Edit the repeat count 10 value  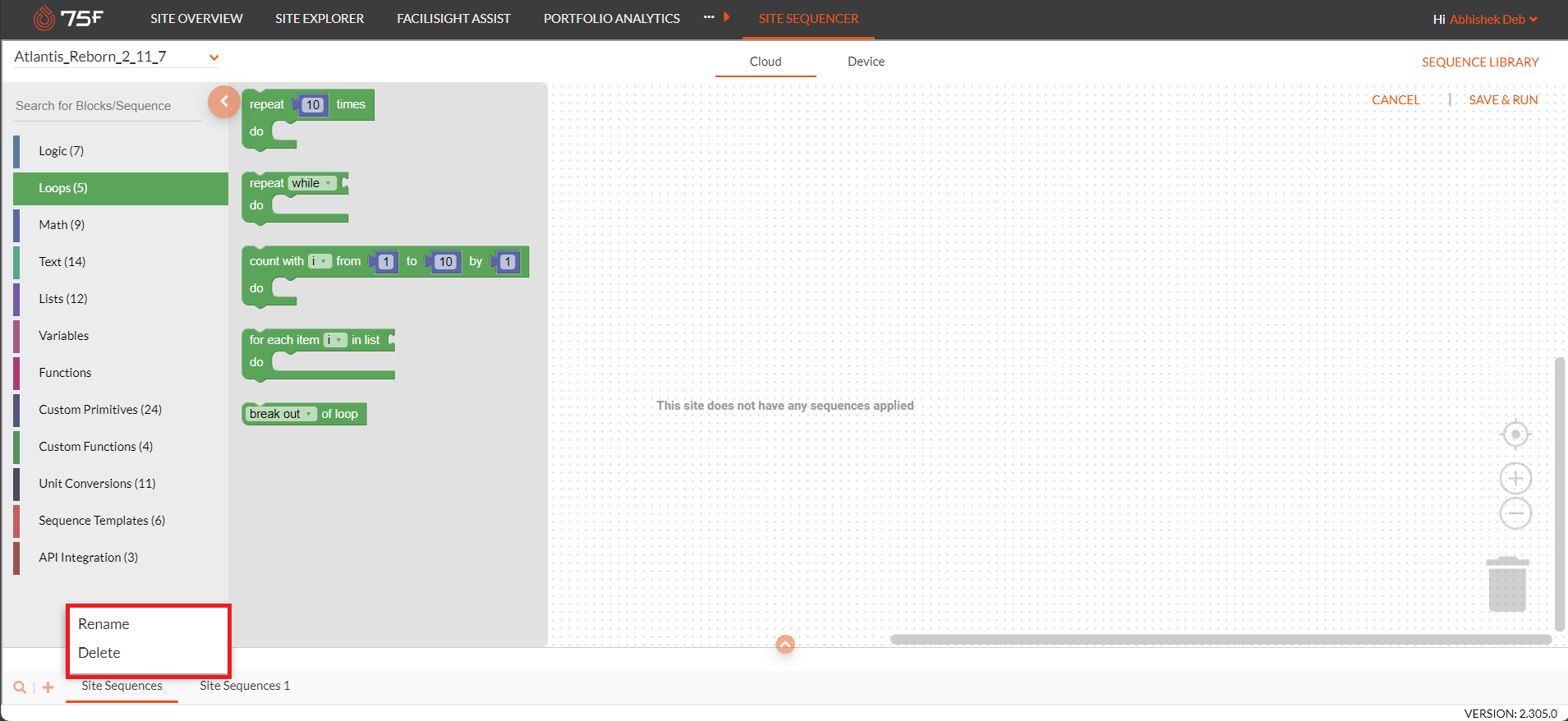tap(312, 105)
